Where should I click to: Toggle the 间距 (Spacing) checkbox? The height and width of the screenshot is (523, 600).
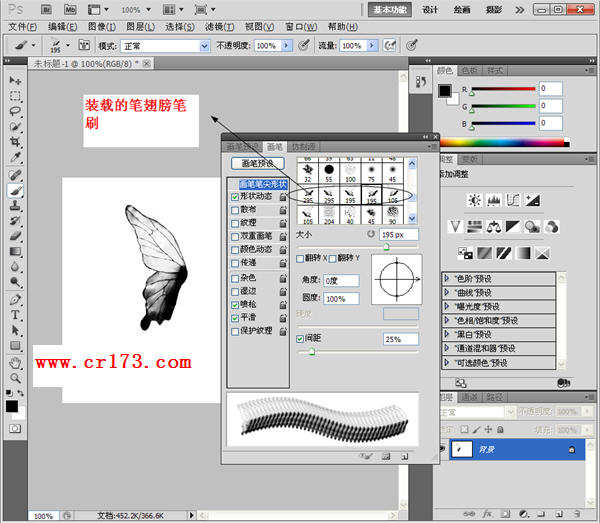click(301, 339)
